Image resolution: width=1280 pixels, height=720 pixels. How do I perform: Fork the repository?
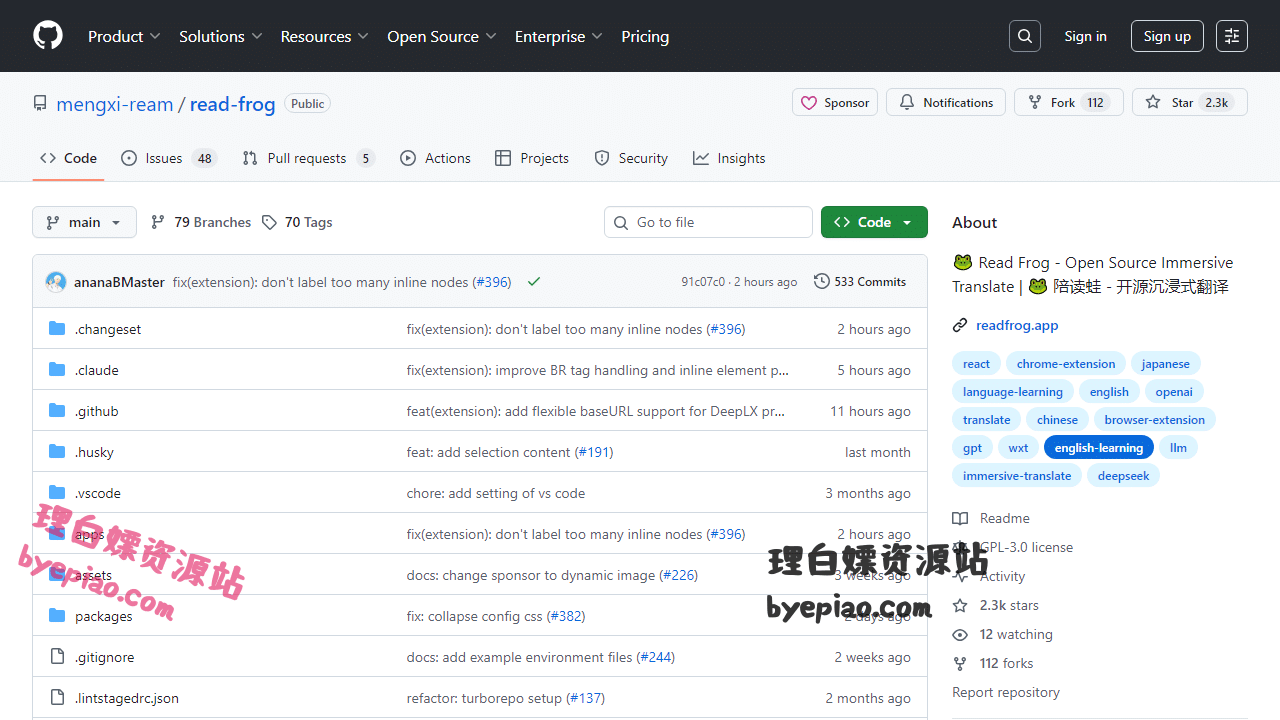click(1068, 103)
